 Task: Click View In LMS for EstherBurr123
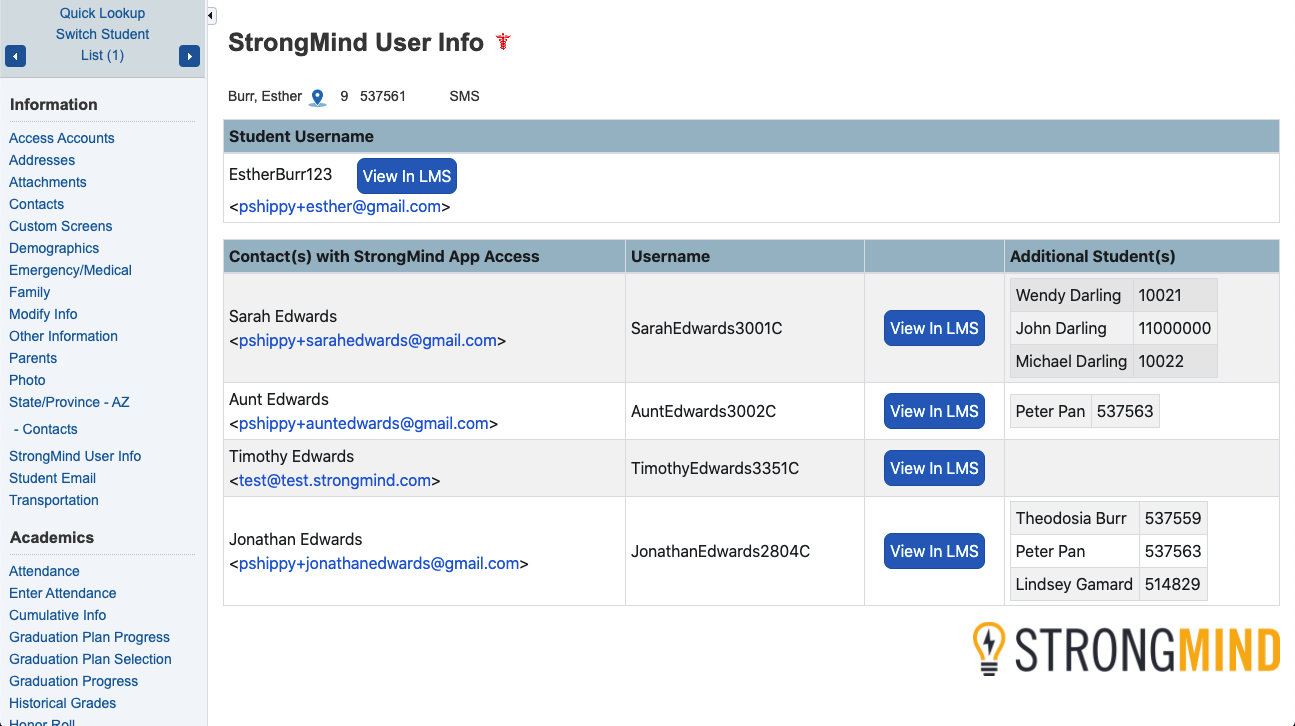tap(407, 176)
